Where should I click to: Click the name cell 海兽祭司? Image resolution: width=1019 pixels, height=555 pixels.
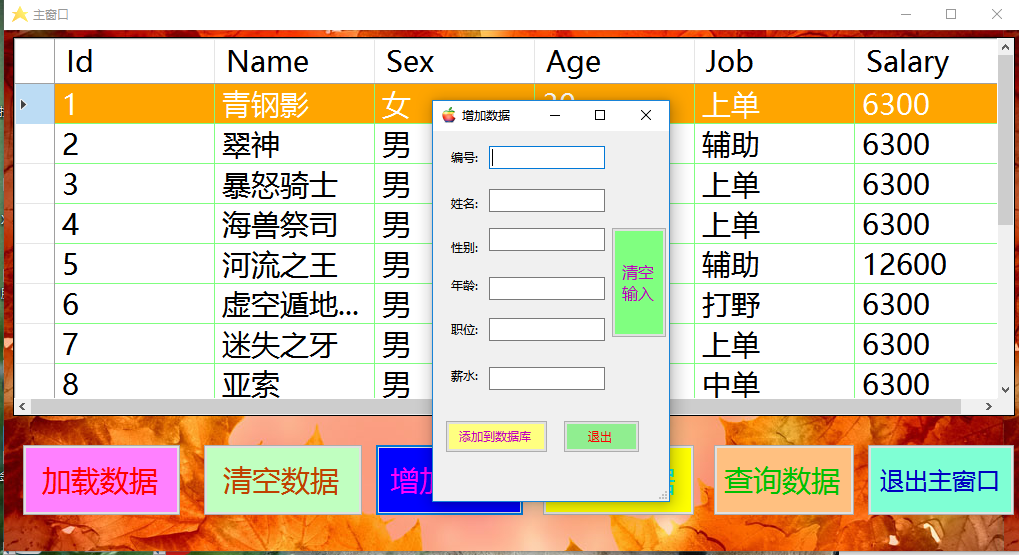294,224
